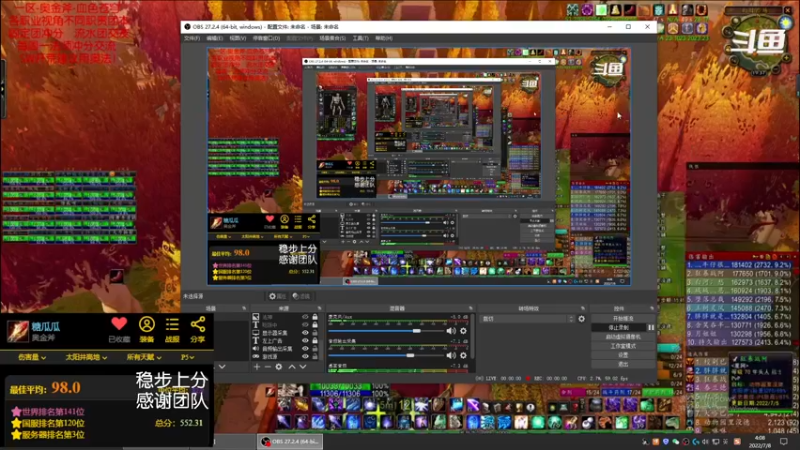The height and width of the screenshot is (450, 800).
Task: Open transition properties gear icon
Action: click(582, 319)
